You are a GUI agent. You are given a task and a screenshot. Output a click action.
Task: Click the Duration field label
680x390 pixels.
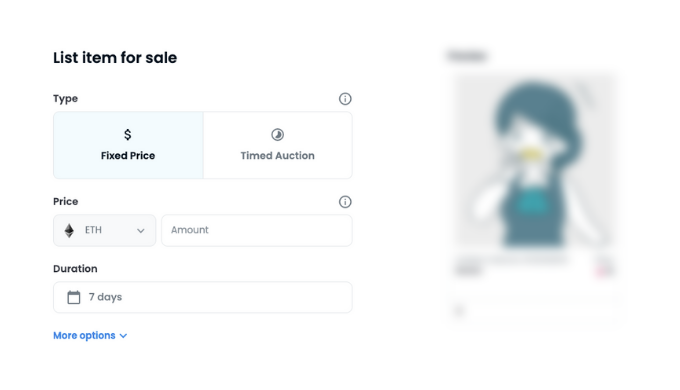click(75, 269)
